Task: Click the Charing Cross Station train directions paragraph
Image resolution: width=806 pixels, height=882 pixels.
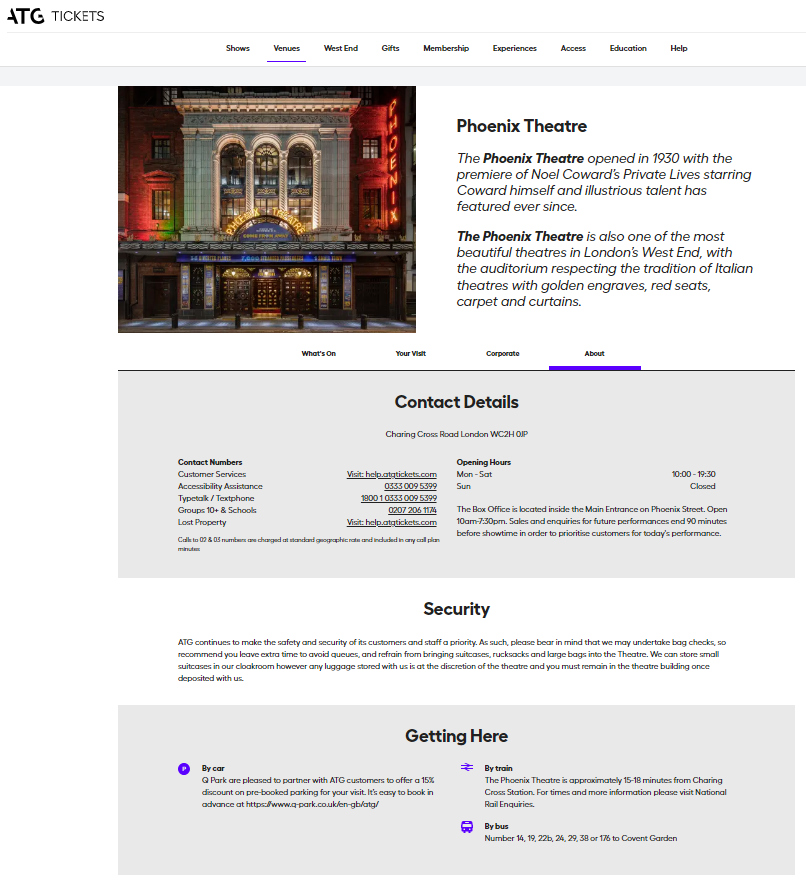Action: pos(605,793)
